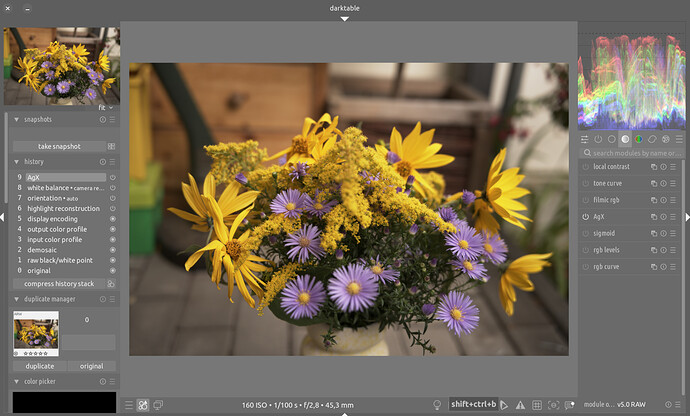The height and width of the screenshot is (416, 690).
Task: Open second darkroom window icon
Action: tap(158, 405)
